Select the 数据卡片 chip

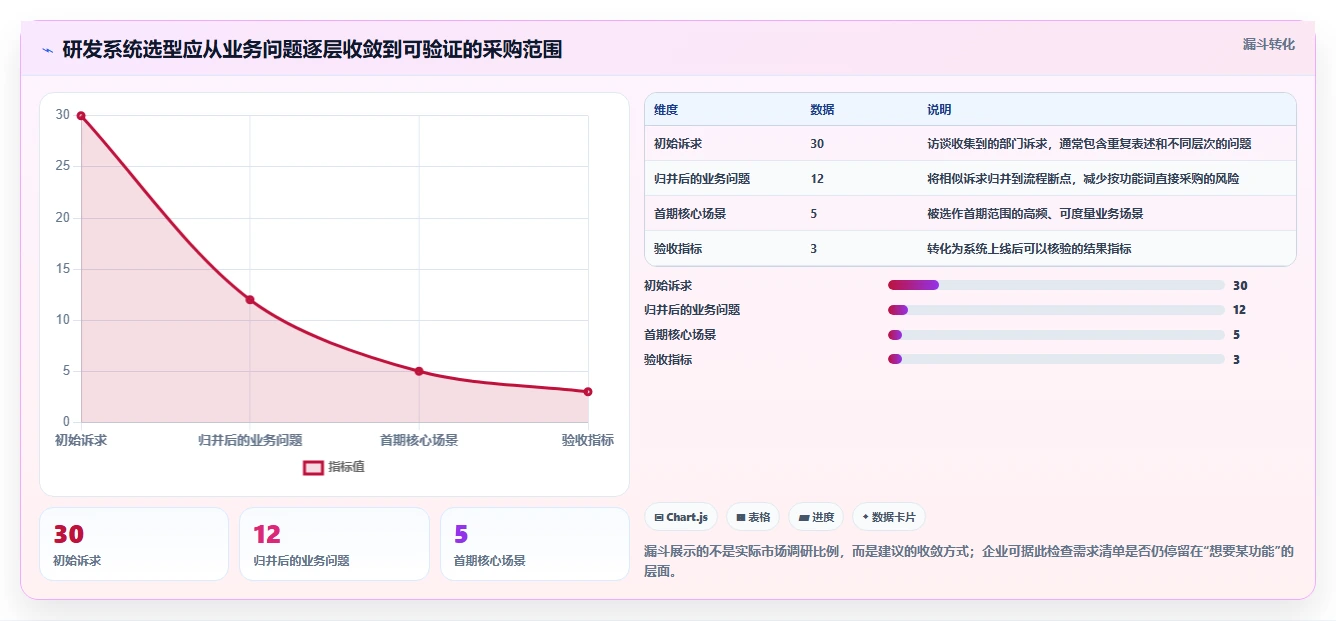(889, 517)
